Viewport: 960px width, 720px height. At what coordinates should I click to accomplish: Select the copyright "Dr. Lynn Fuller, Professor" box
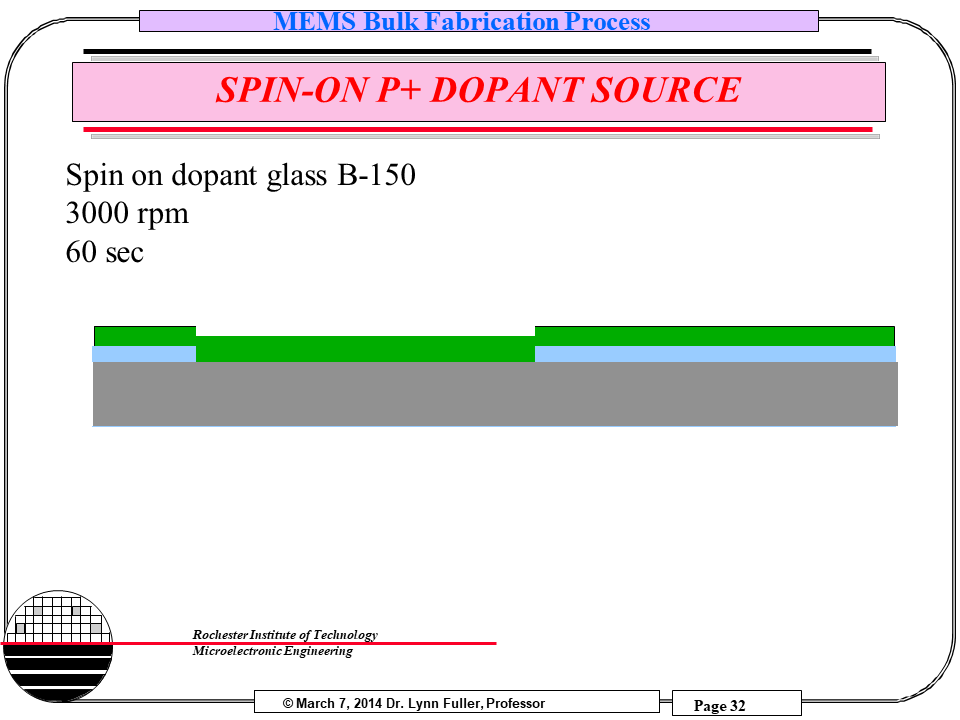pyautogui.click(x=456, y=703)
